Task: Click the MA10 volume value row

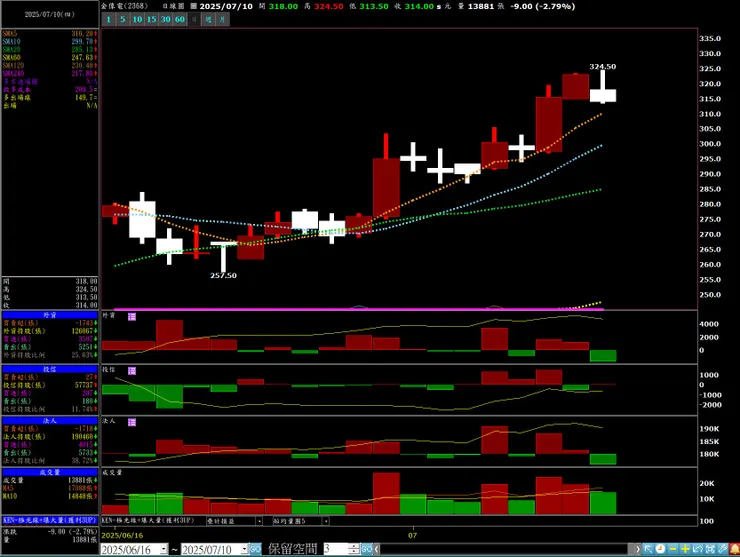Action: coord(50,496)
